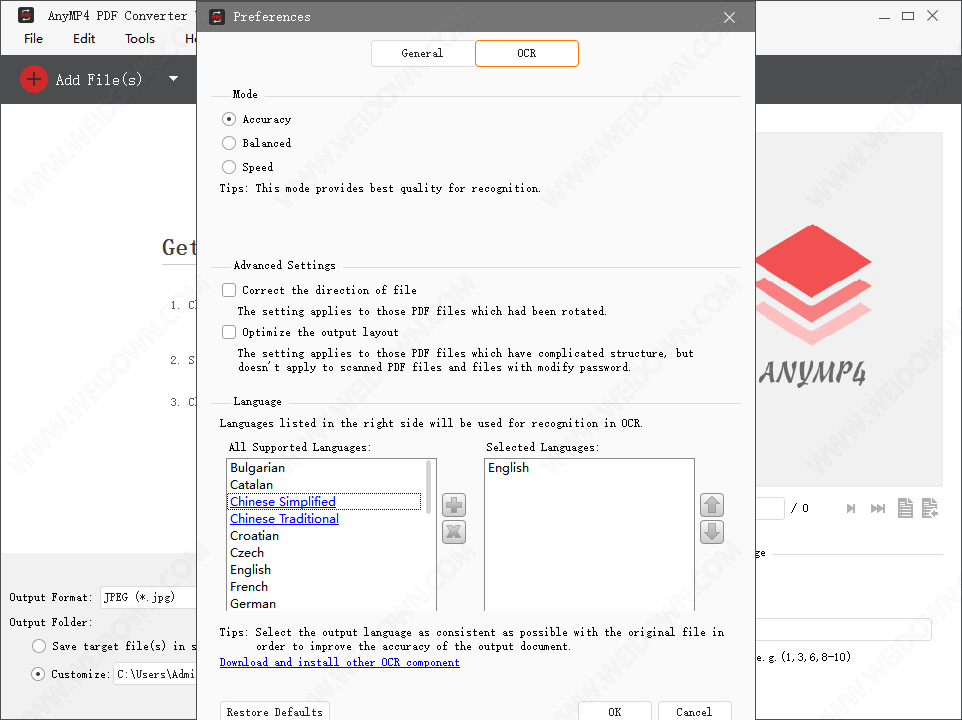
Task: Click the Preferences dialog title icon
Action: pyautogui.click(x=217, y=17)
